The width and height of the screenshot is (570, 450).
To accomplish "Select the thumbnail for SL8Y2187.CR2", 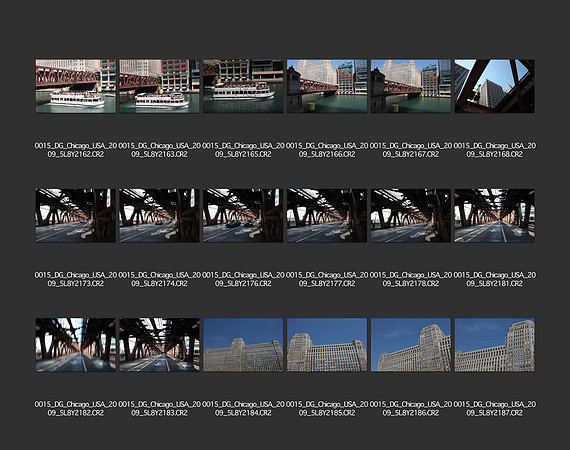I will tap(495, 345).
